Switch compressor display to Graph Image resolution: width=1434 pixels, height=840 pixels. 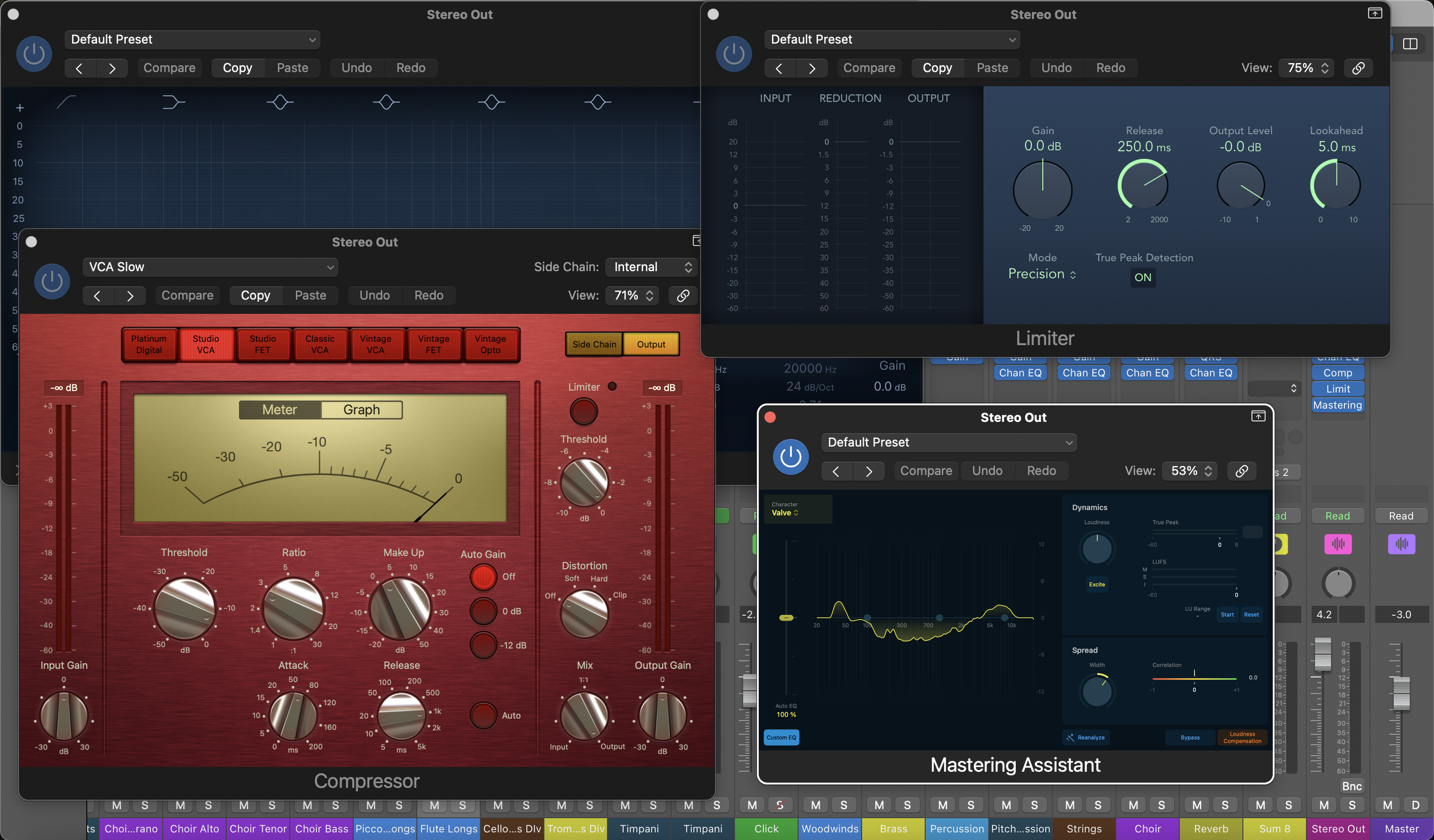[x=361, y=410]
